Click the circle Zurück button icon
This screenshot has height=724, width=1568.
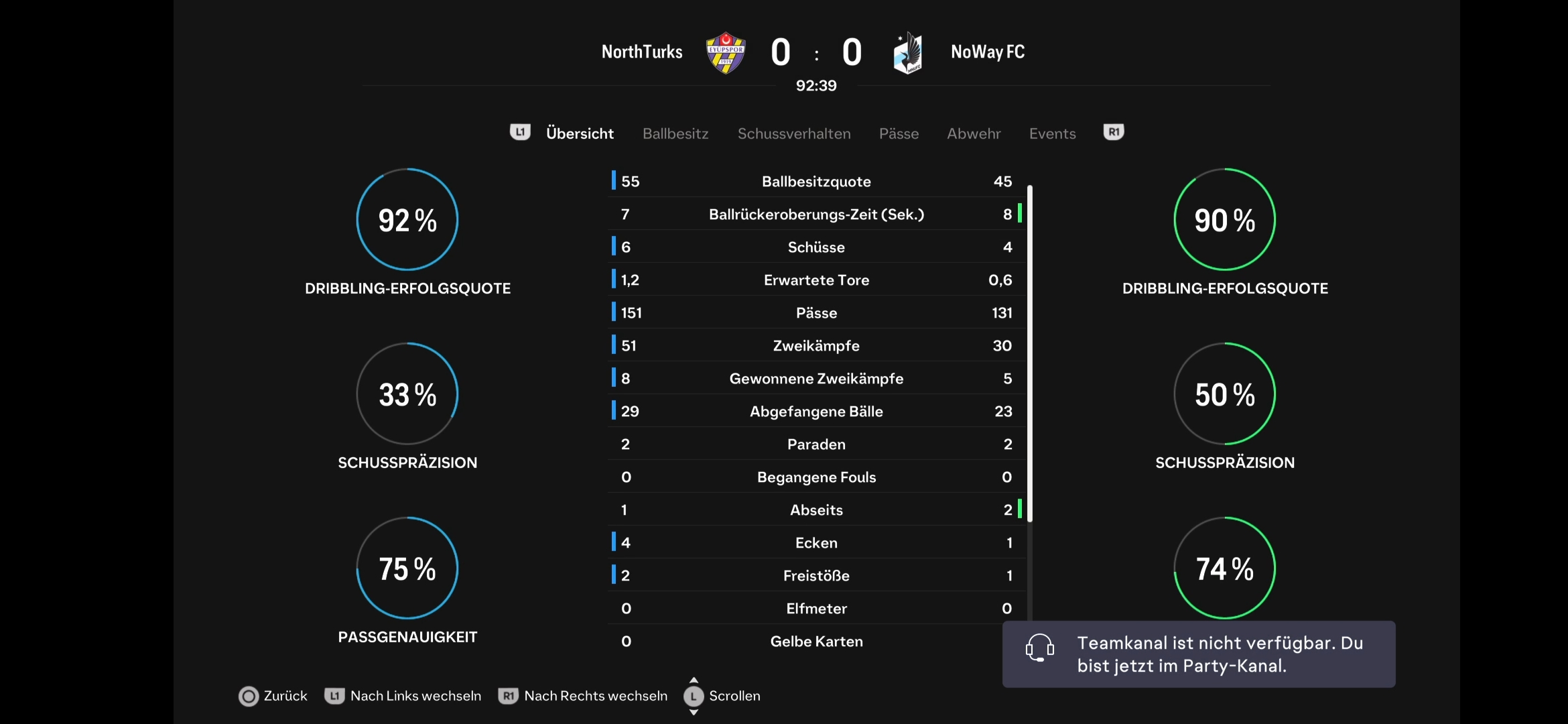pos(249,697)
